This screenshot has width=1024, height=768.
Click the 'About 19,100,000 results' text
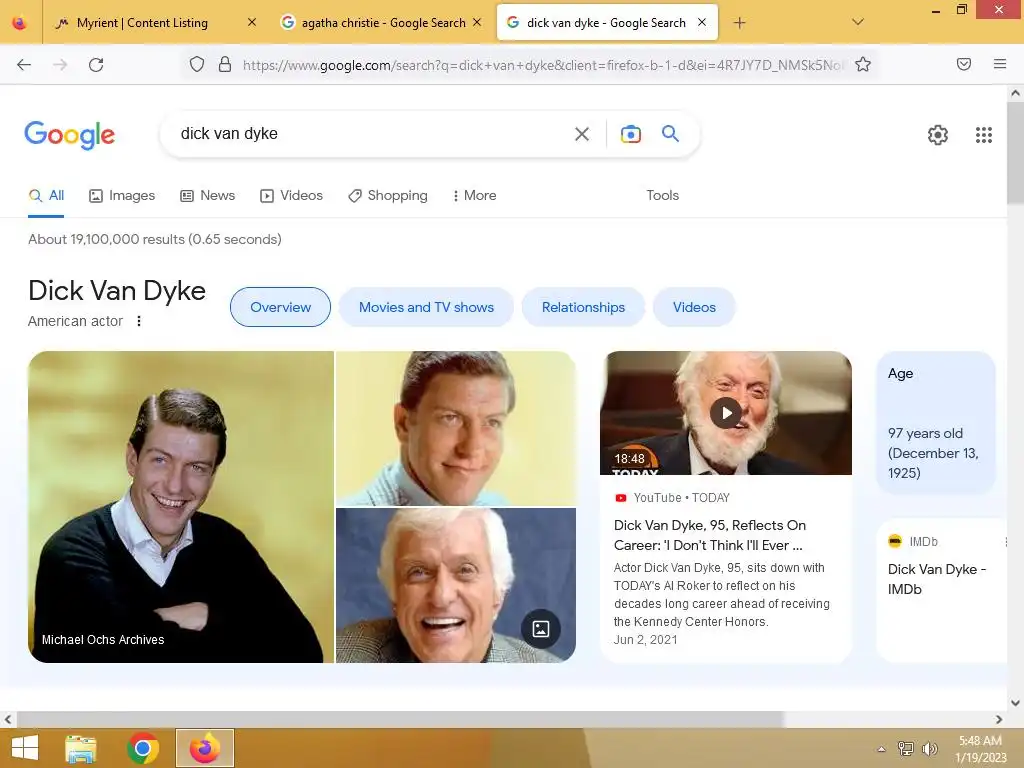[x=155, y=239]
